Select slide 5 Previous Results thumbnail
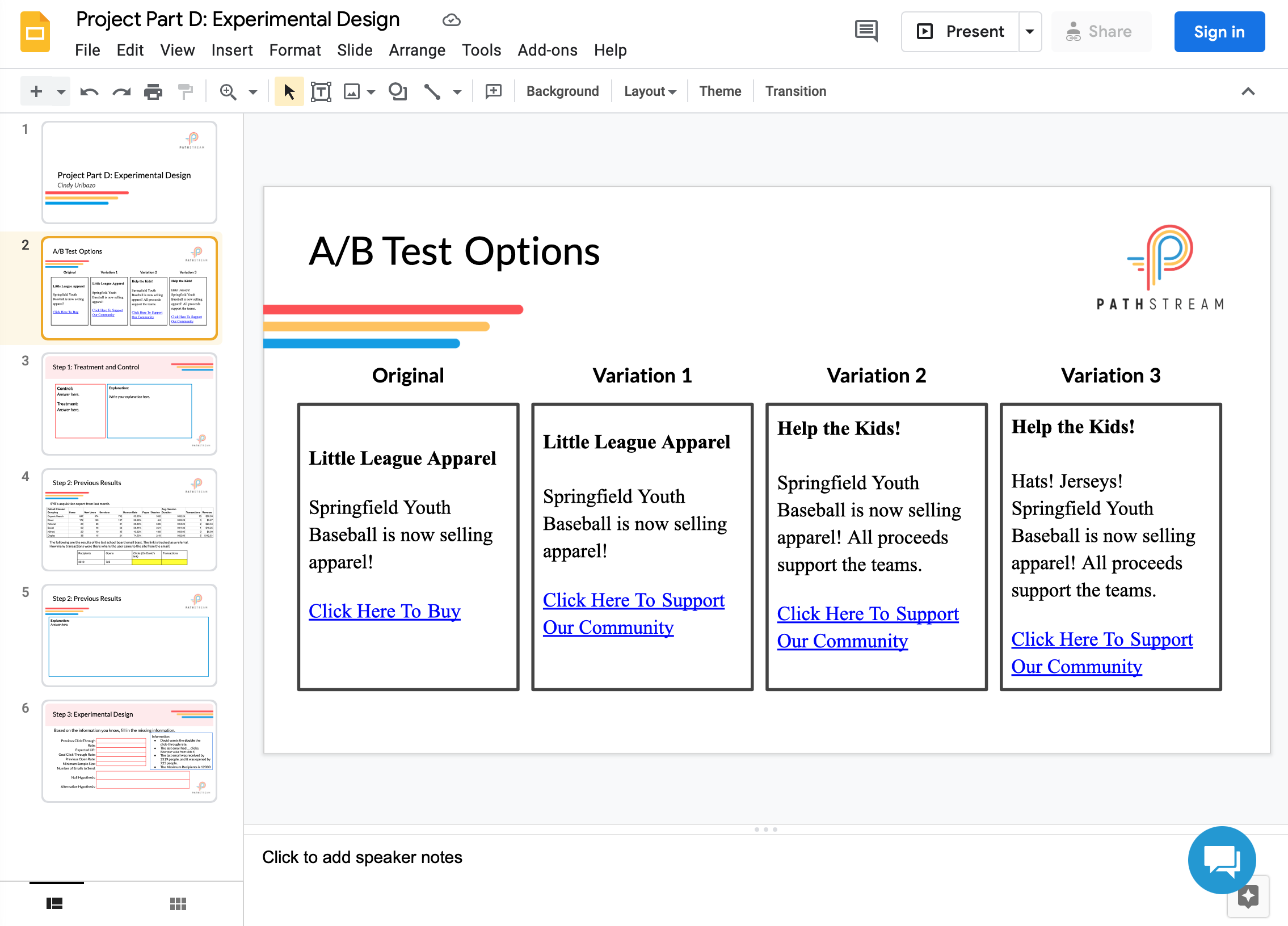Image resolution: width=1288 pixels, height=926 pixels. pyautogui.click(x=129, y=635)
